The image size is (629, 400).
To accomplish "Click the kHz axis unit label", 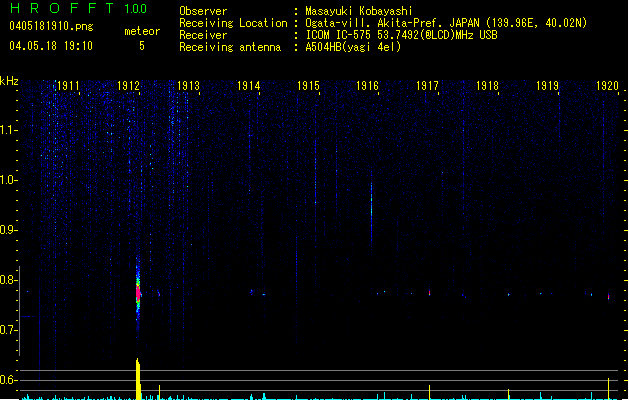I will [x=9, y=81].
